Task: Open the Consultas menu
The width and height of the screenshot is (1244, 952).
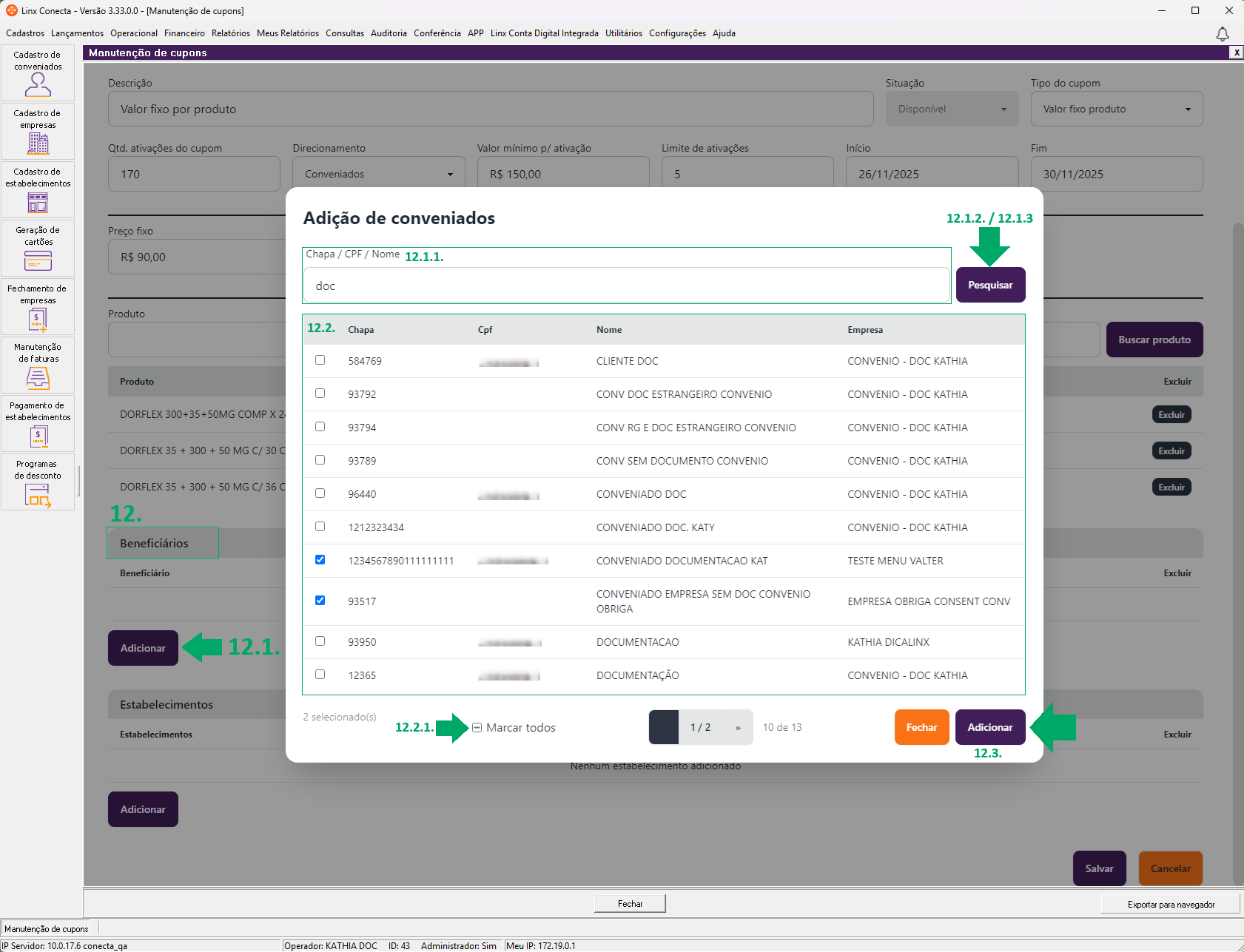Action: coord(345,33)
